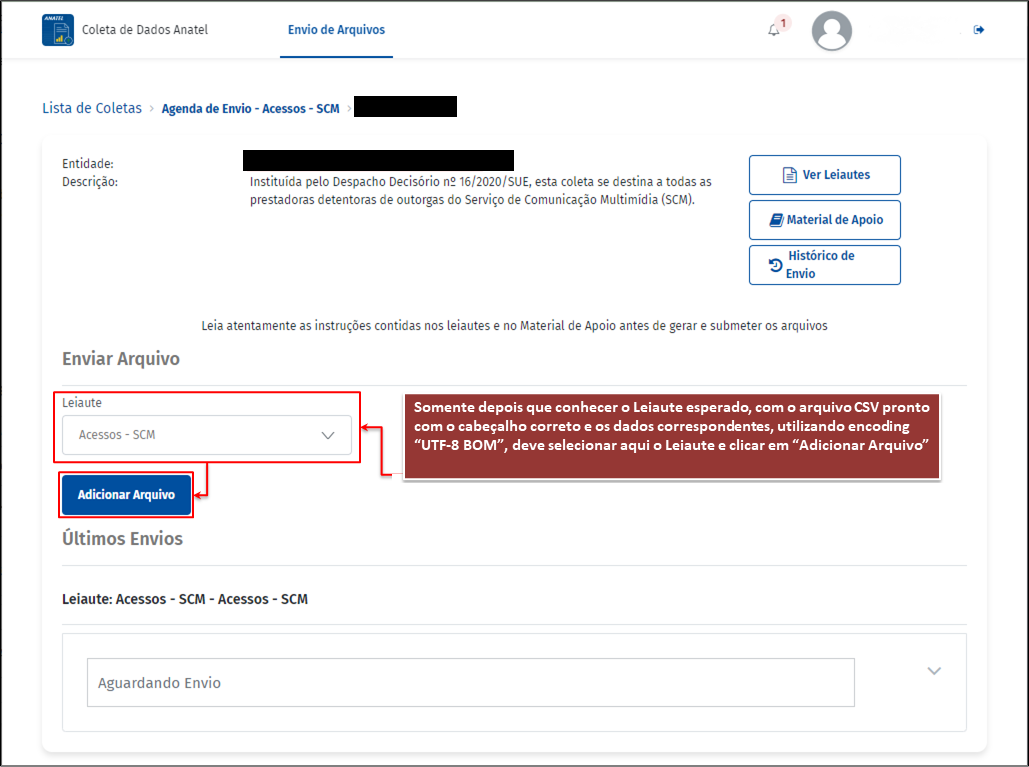
Task: Expand the Aguardando Envio panel chevron
Action: pos(934,671)
